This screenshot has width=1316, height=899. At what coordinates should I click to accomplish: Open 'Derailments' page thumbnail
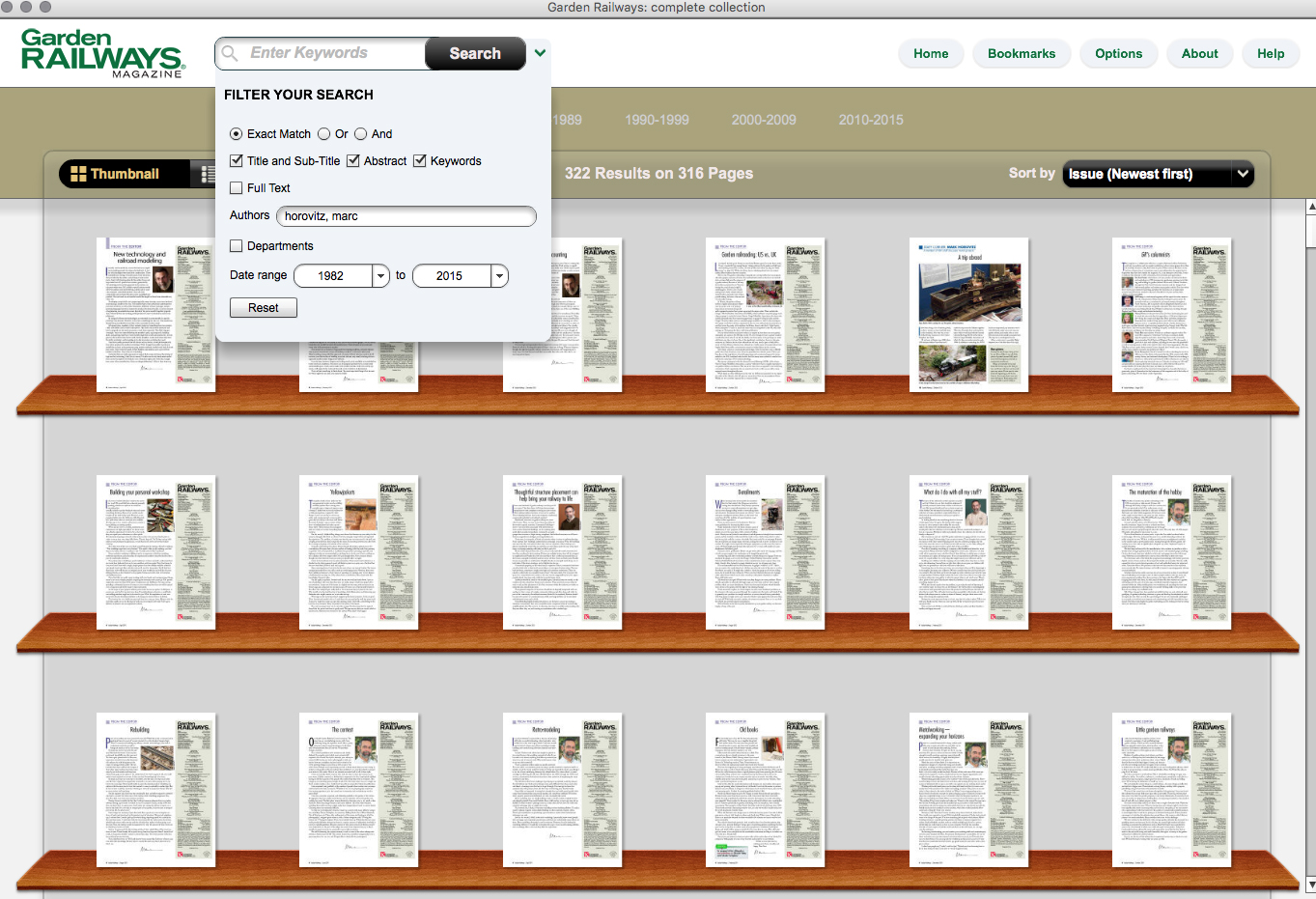765,552
